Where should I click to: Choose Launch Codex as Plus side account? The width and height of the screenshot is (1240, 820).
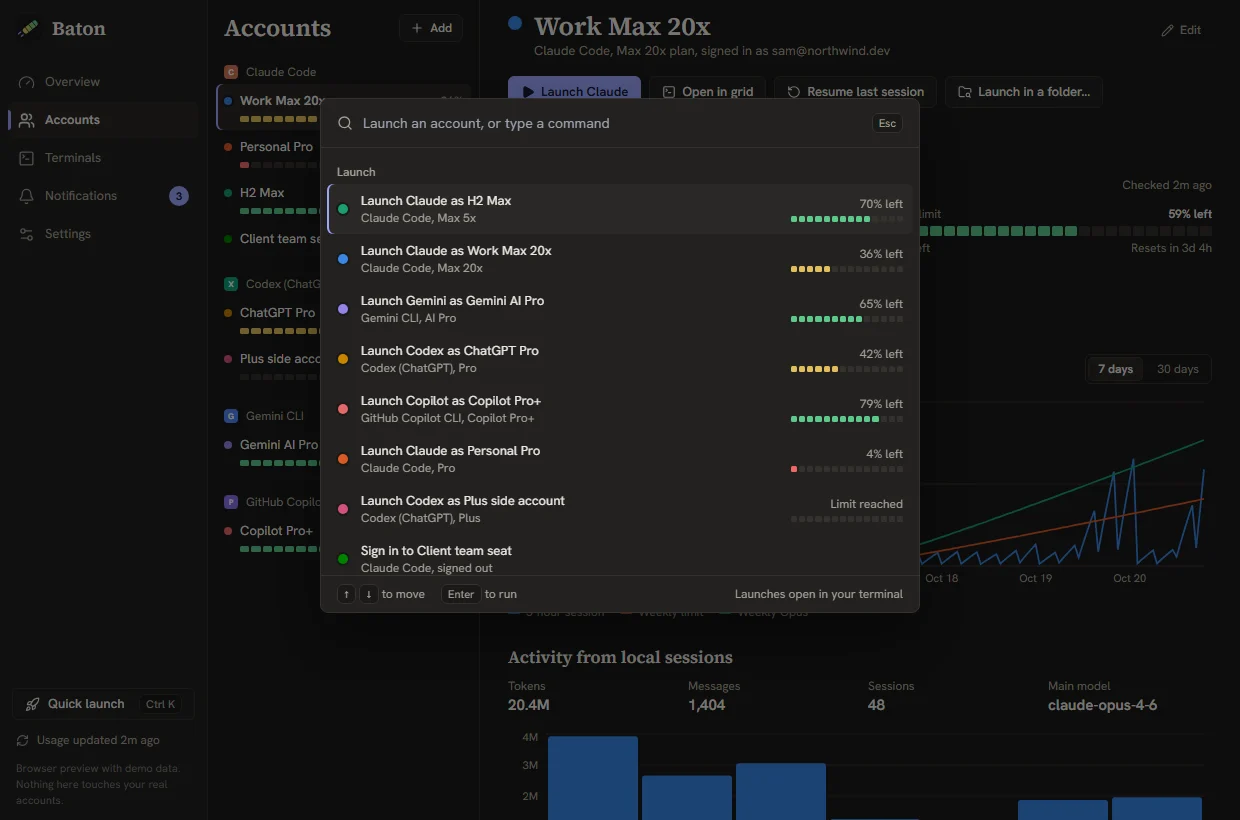tap(620, 509)
